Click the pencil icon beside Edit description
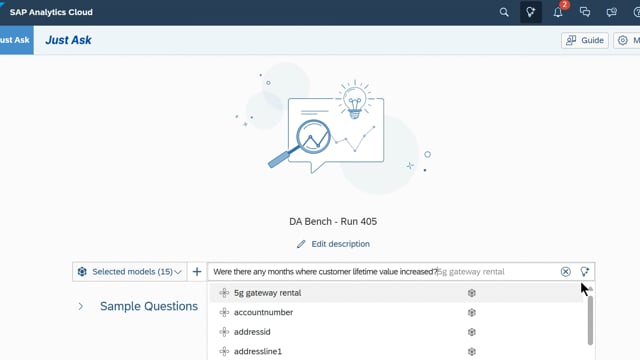Viewport: 640px width, 360px height. tap(301, 244)
